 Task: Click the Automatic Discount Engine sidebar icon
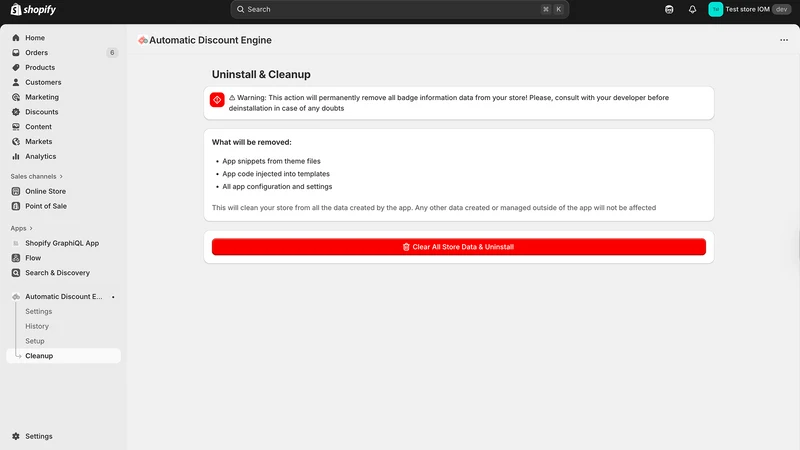[x=16, y=296]
